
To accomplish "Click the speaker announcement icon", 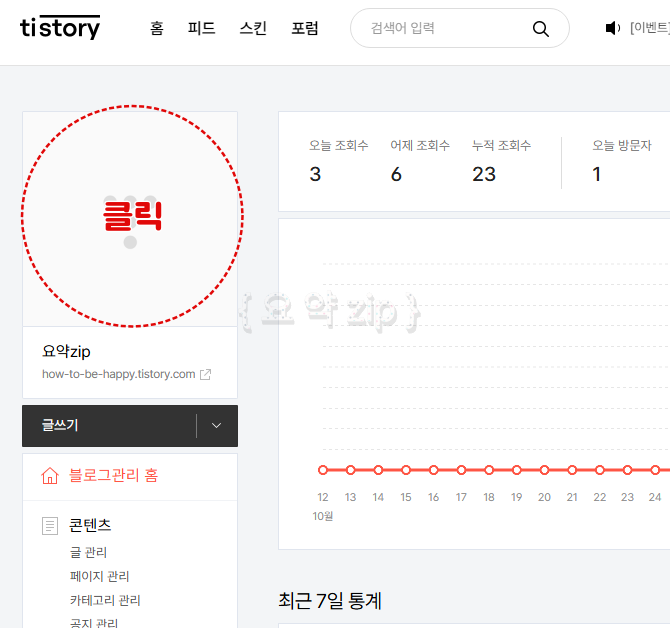I will tap(613, 28).
